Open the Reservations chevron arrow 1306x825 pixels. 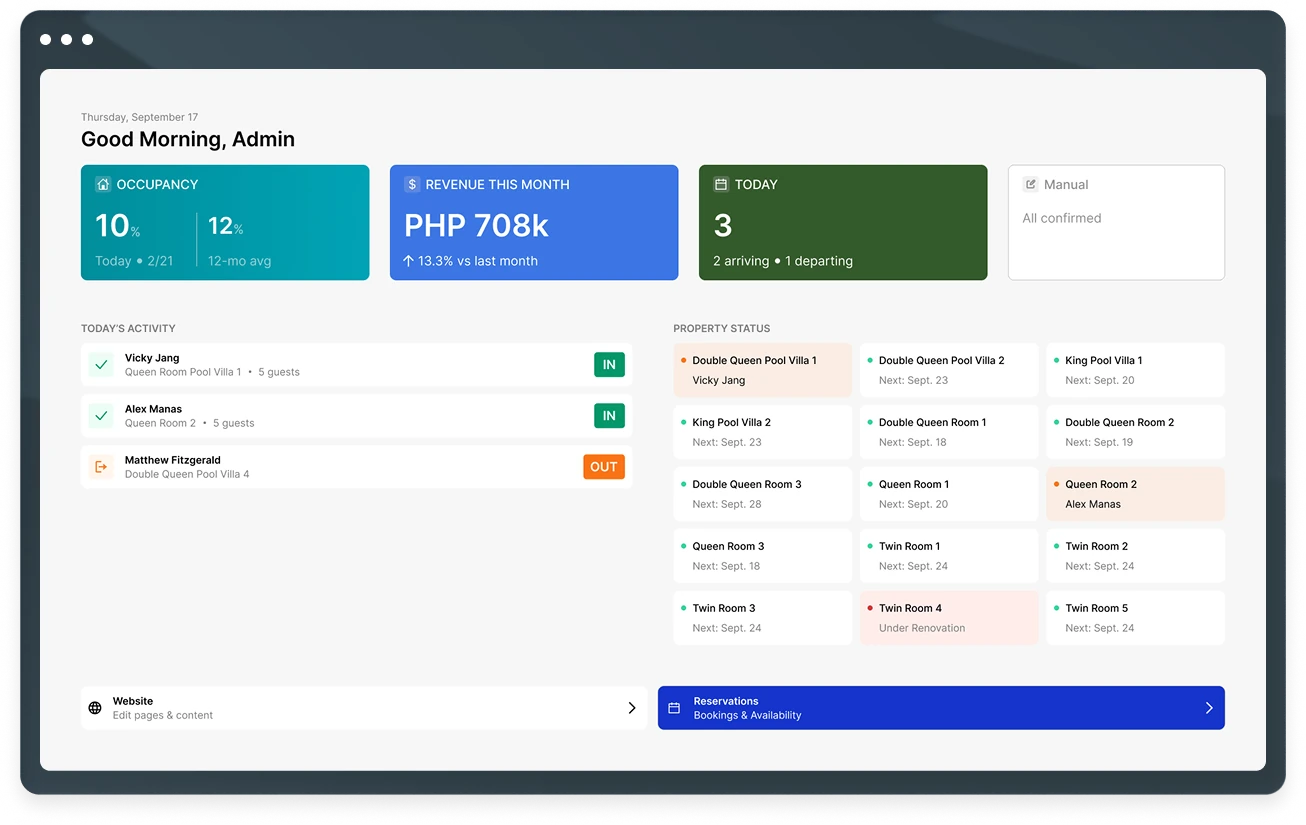pos(1209,708)
